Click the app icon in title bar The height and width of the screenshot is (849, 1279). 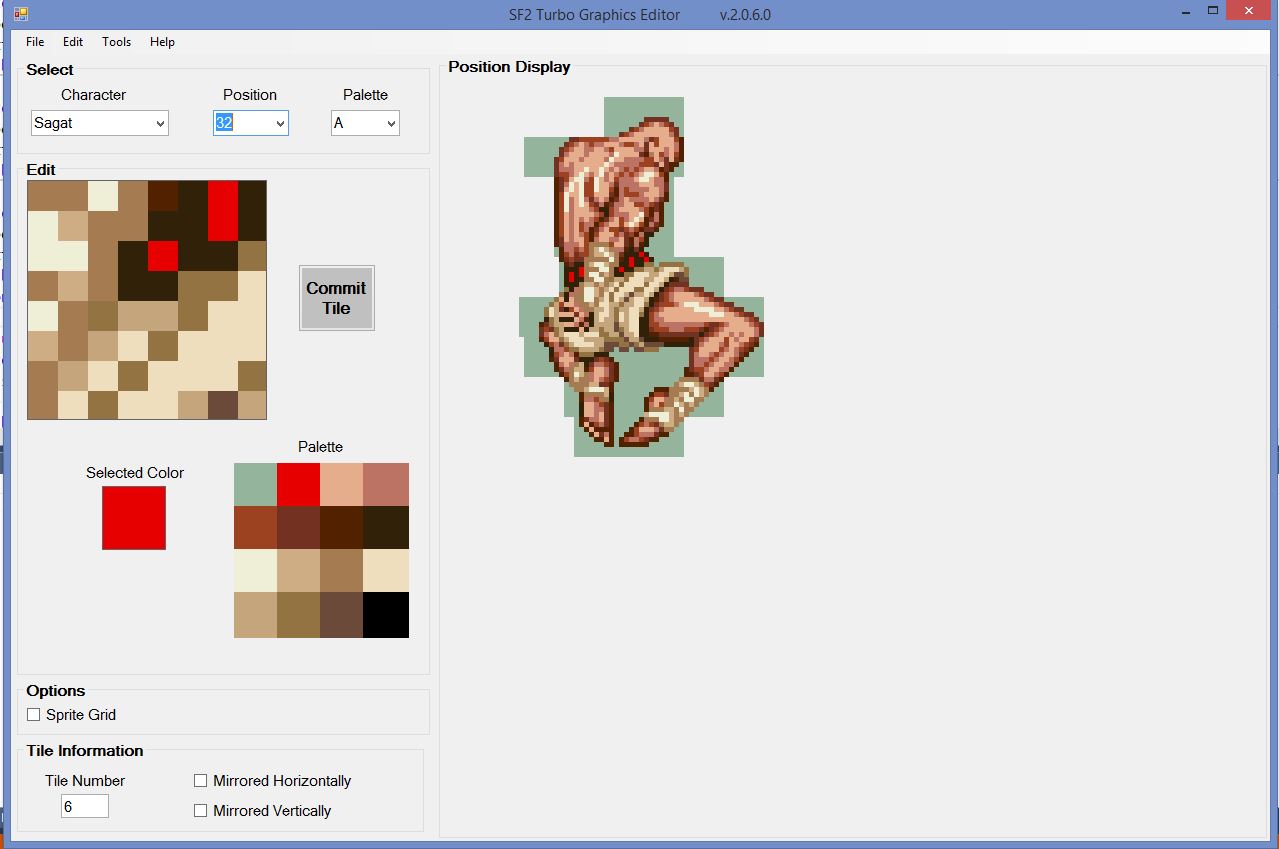pos(20,14)
